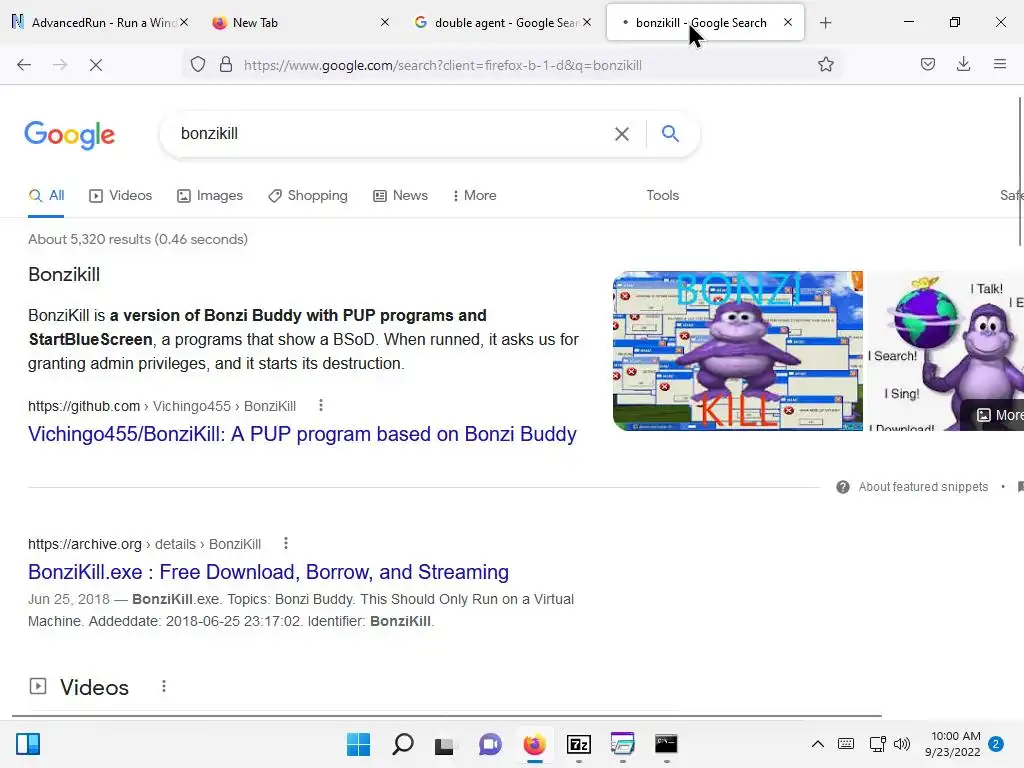
Task: Open Task View from taskbar
Action: point(445,744)
